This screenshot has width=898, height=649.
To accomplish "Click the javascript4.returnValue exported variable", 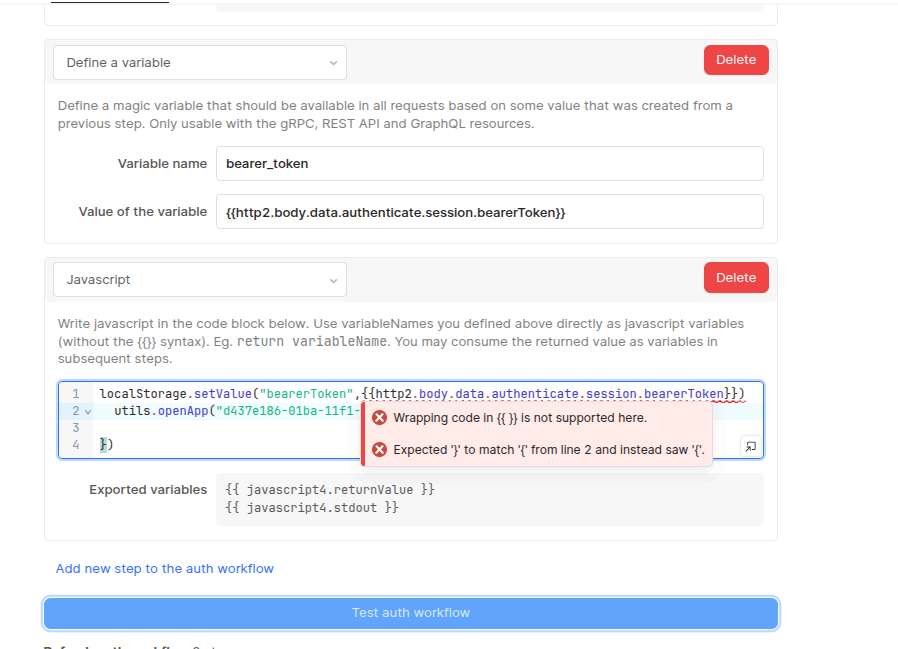I will click(x=330, y=490).
